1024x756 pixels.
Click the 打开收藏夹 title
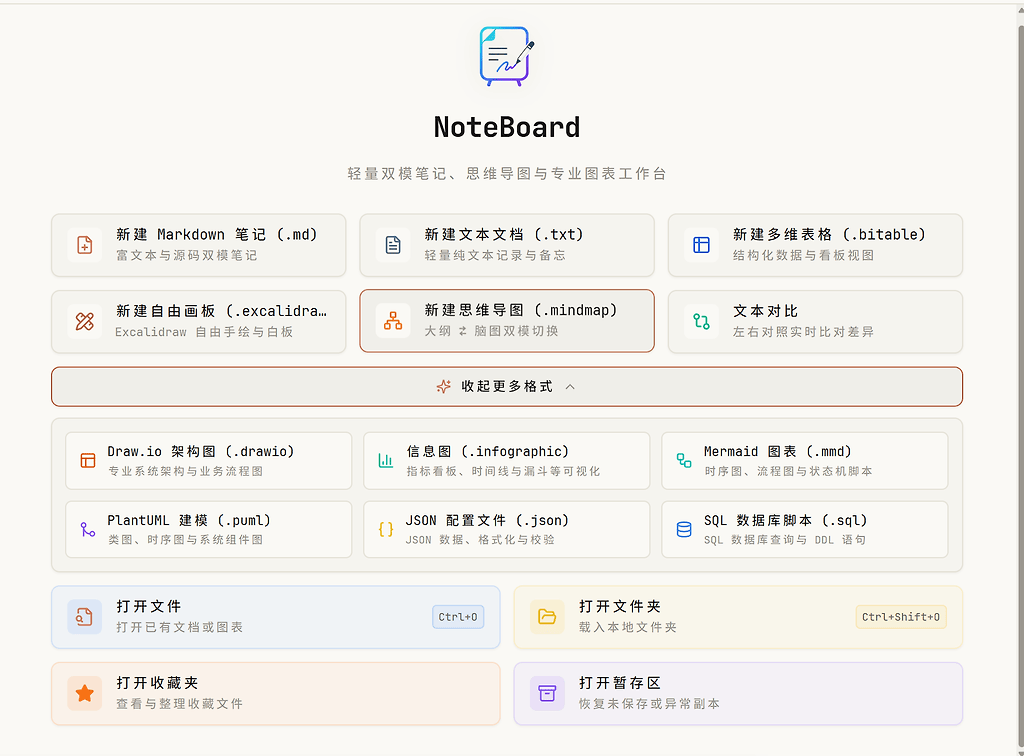click(x=157, y=683)
